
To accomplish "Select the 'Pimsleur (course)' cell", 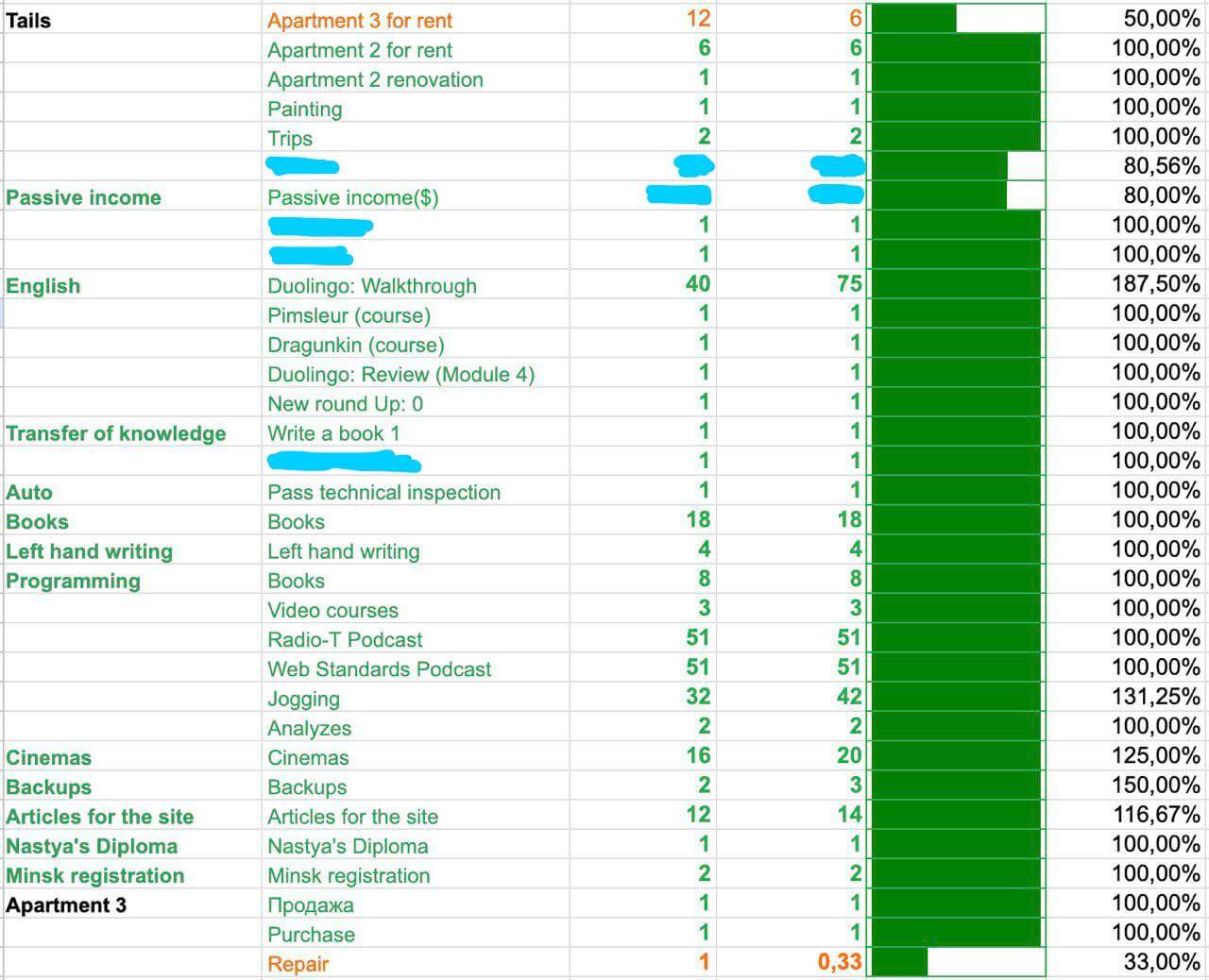I will pyautogui.click(x=416, y=314).
